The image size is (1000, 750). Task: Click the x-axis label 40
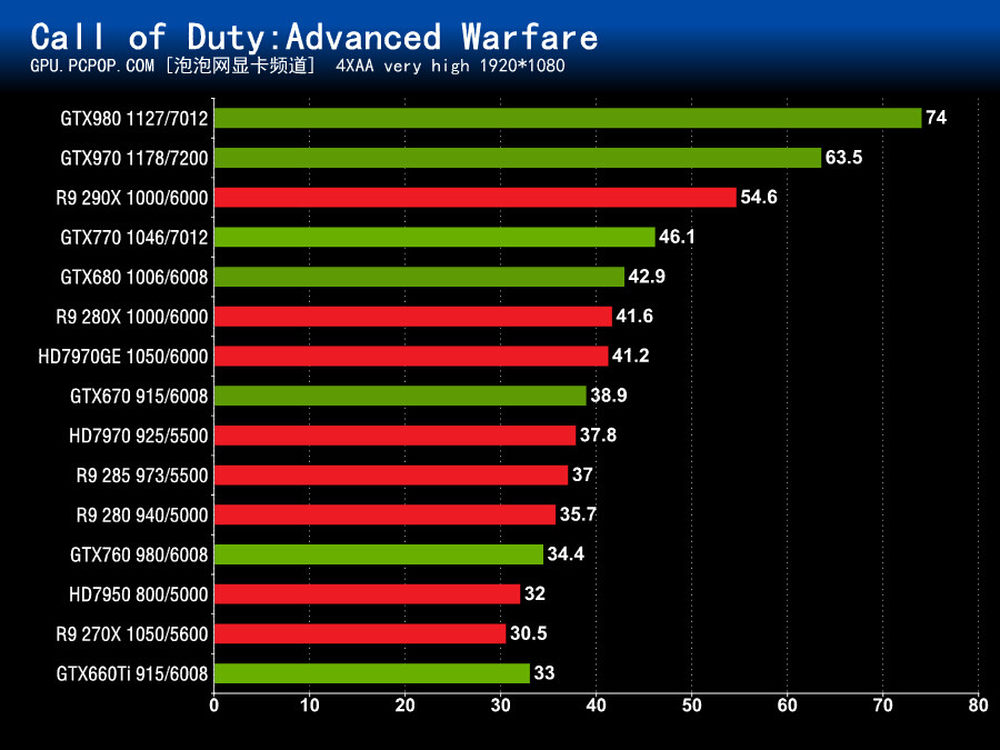(596, 705)
